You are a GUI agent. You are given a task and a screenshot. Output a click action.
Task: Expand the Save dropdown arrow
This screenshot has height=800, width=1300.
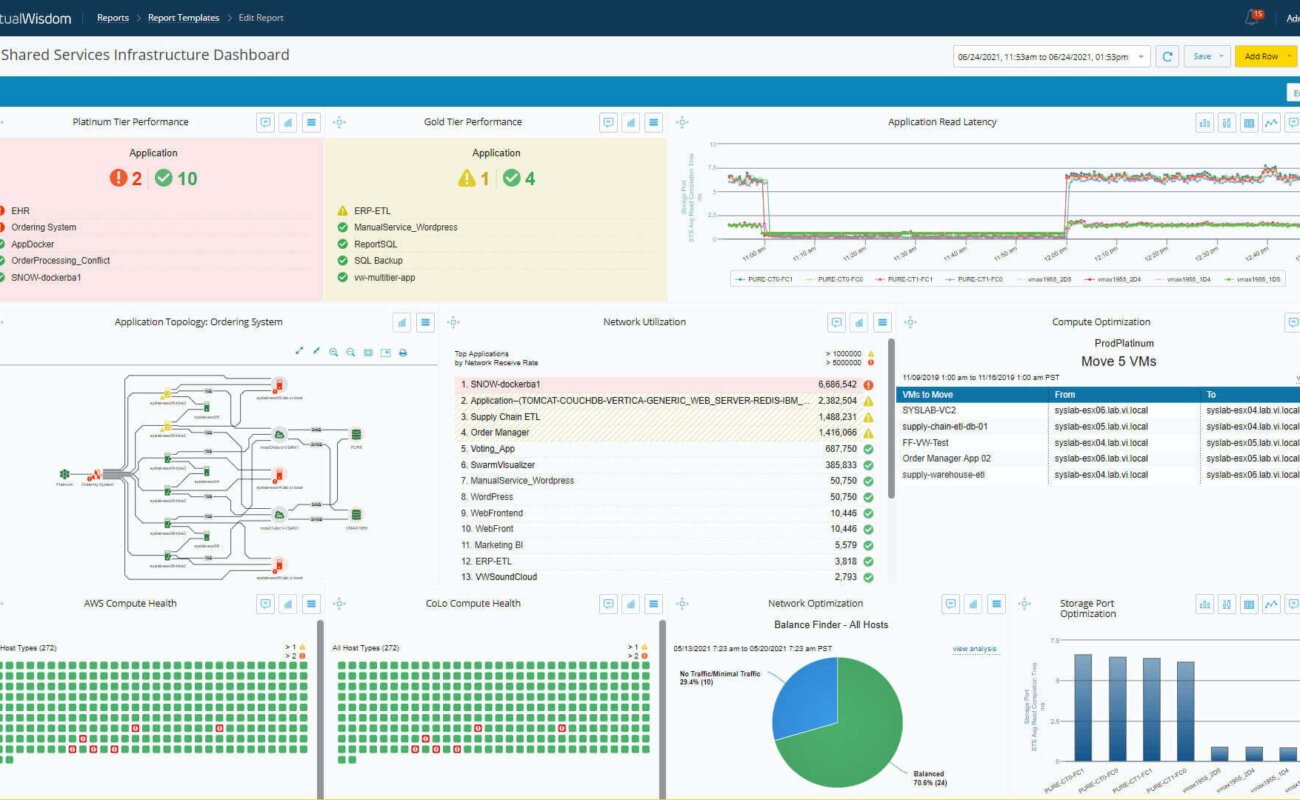pos(1221,56)
